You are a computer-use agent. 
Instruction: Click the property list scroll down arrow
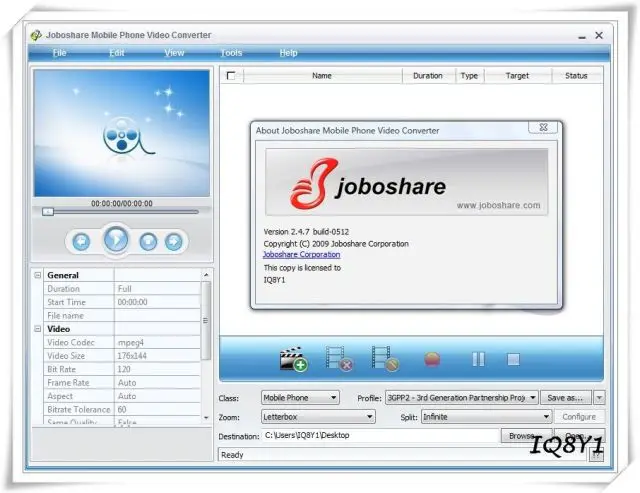click(x=206, y=417)
